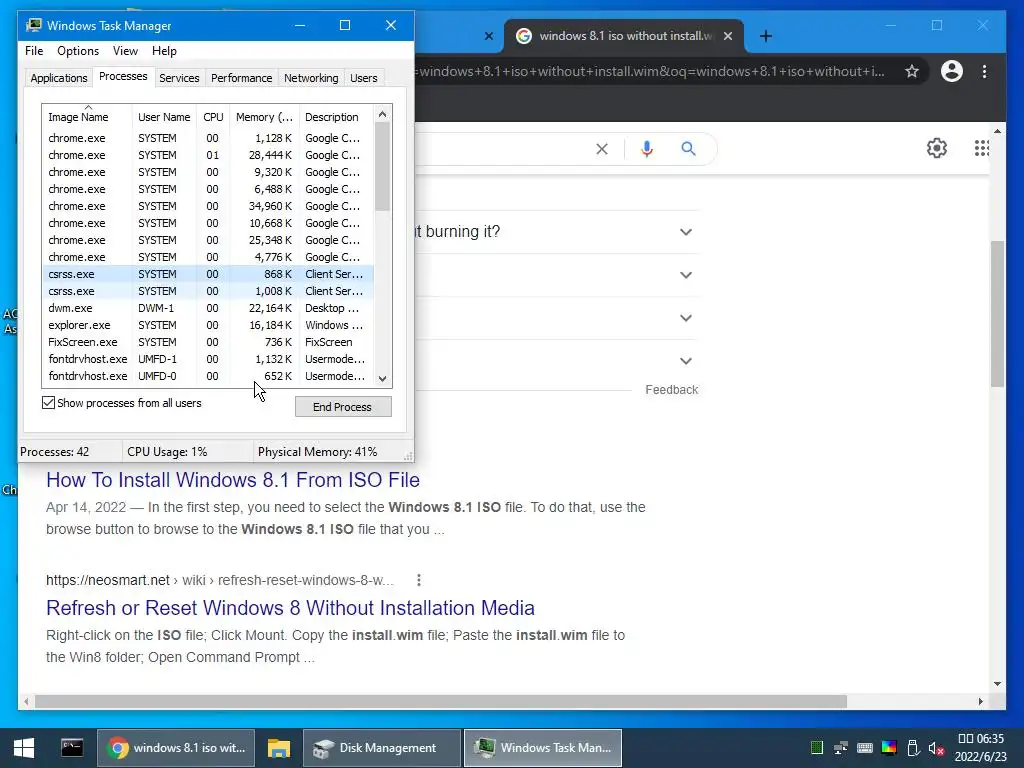This screenshot has height=768, width=1024.
Task: Open 'Refresh or Reset Windows 8' result link
Action: tap(290, 608)
